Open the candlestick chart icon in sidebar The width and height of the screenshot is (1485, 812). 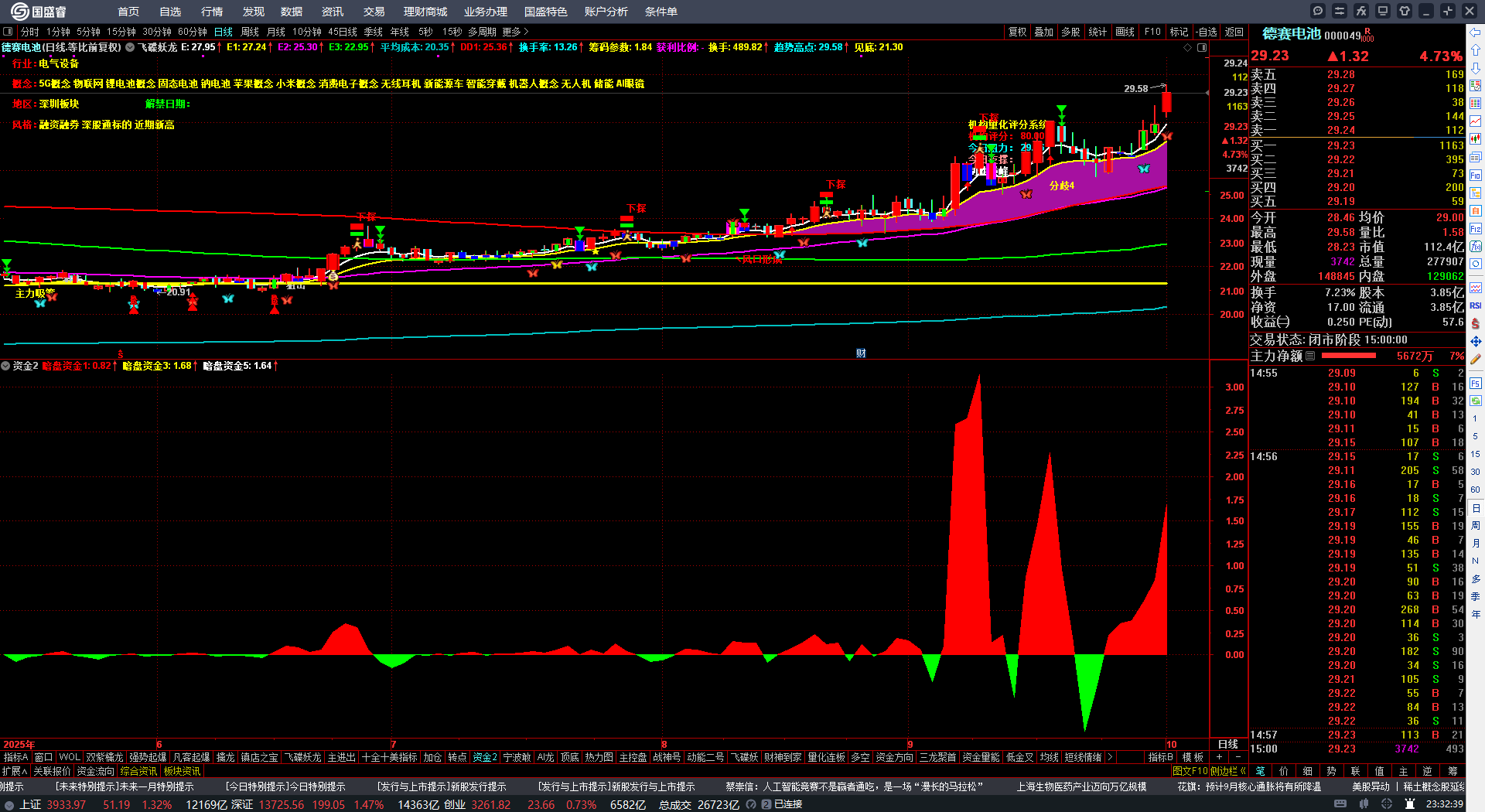pos(1476,139)
